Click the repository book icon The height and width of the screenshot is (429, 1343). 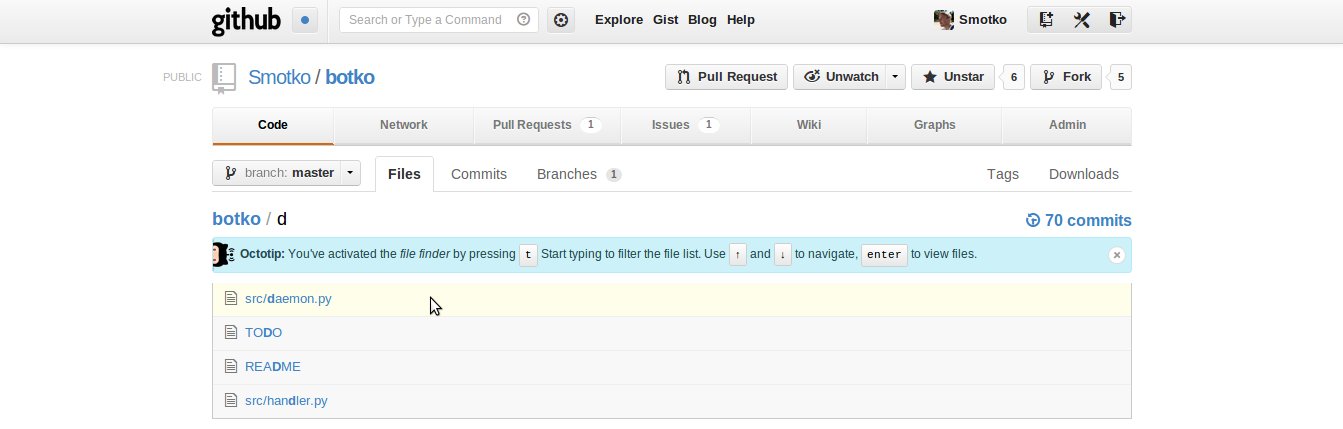point(224,78)
